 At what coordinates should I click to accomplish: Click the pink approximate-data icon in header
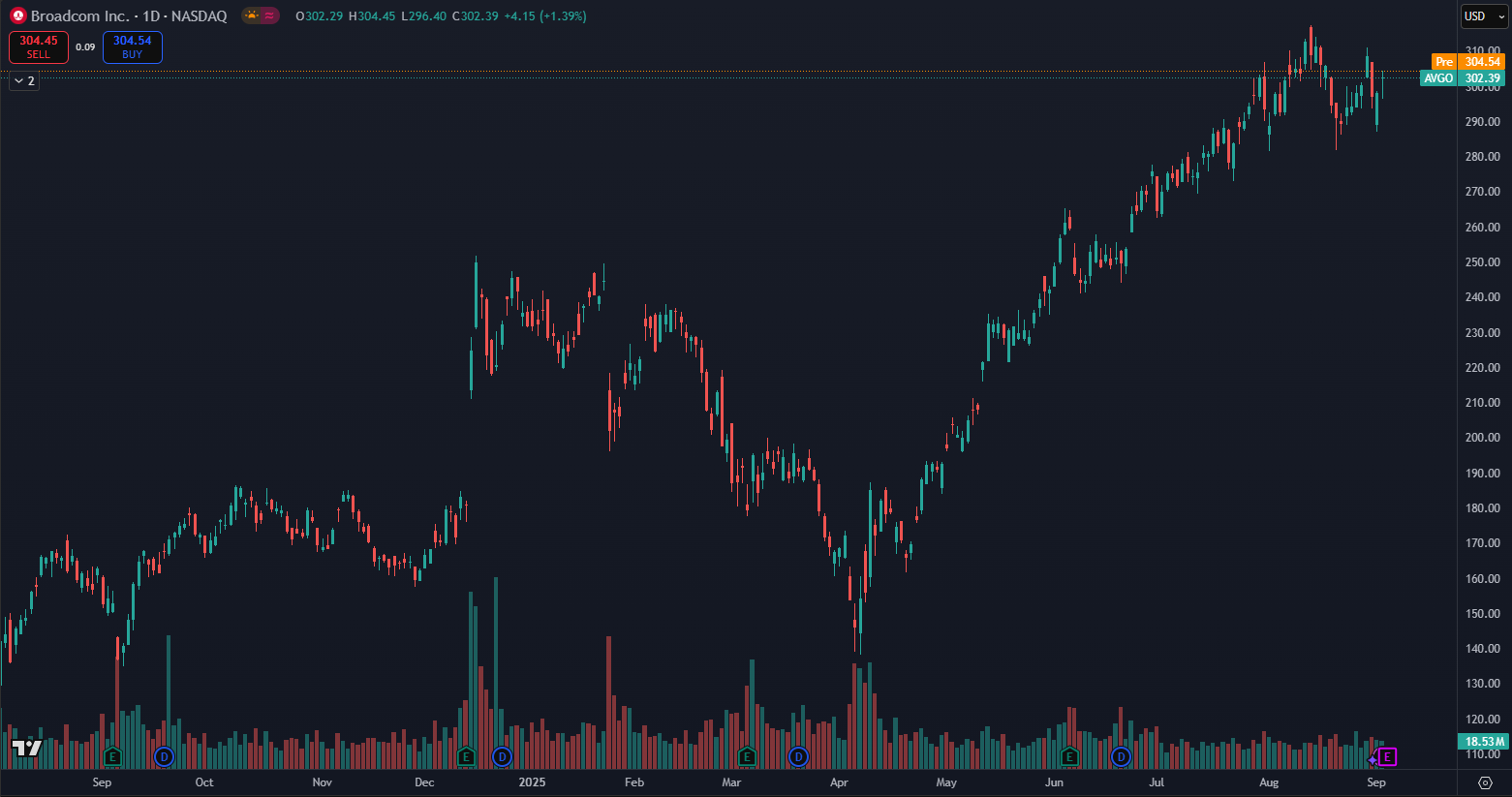(x=269, y=15)
